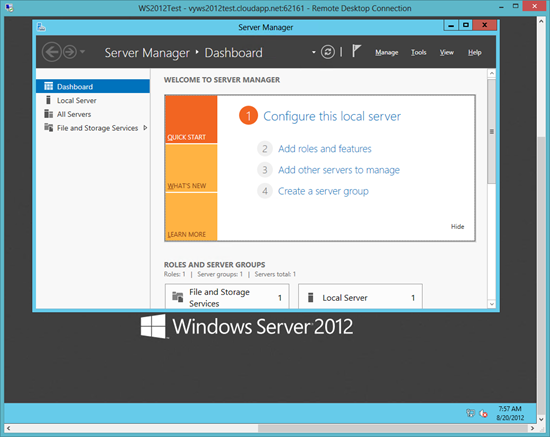
Task: Expand File and Storage Services arrow
Action: click(x=145, y=128)
